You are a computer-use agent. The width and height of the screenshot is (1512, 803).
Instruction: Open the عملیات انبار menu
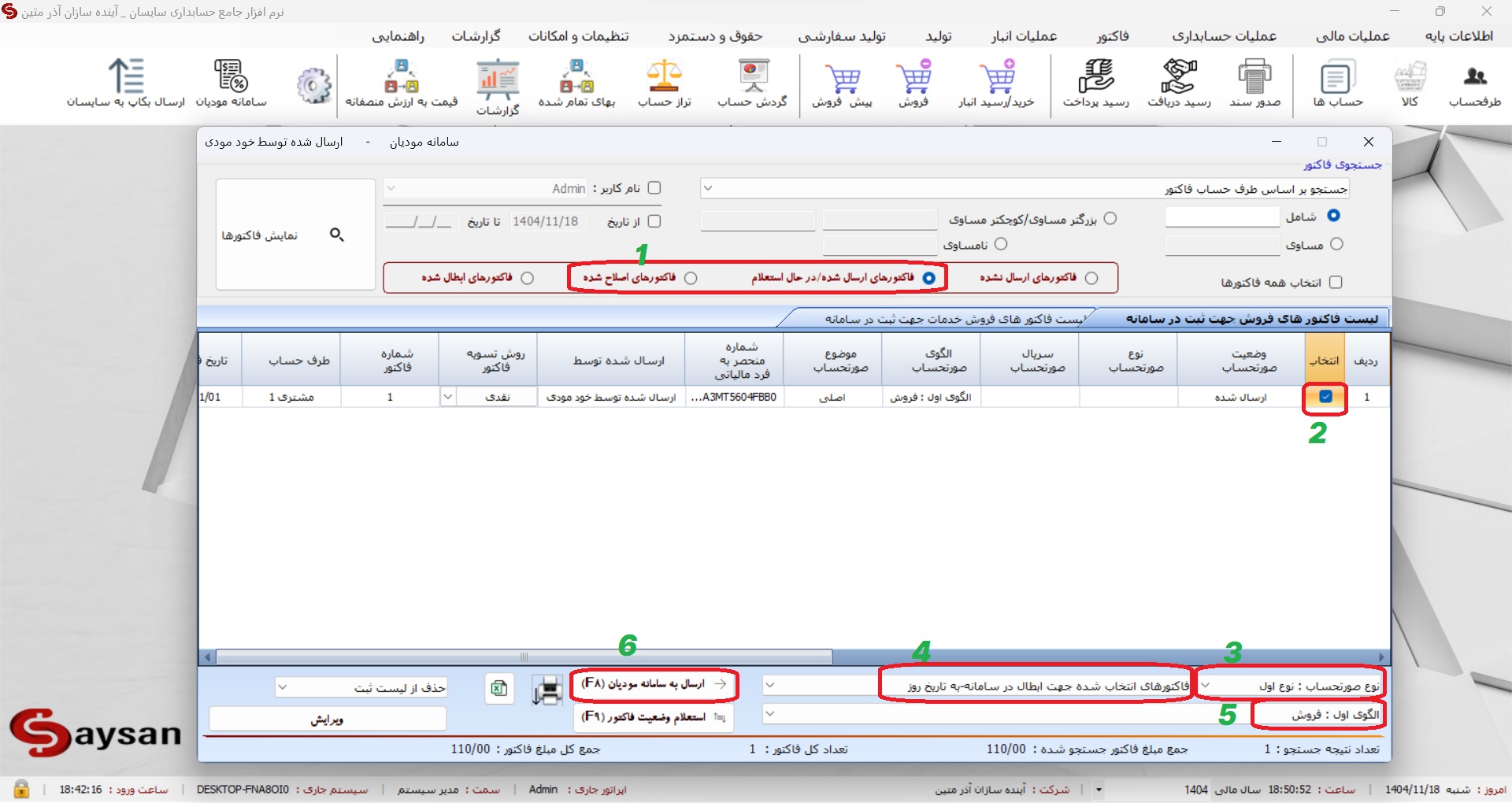[x=1024, y=36]
